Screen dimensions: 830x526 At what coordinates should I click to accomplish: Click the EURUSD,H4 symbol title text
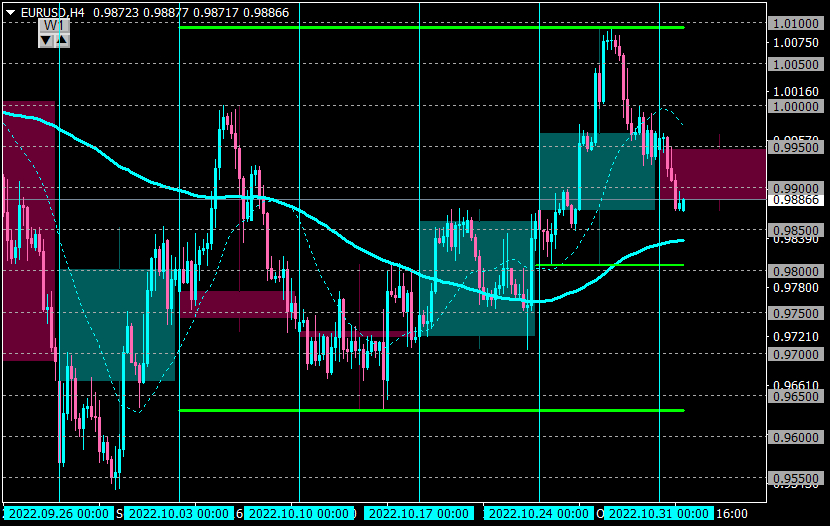pos(52,12)
